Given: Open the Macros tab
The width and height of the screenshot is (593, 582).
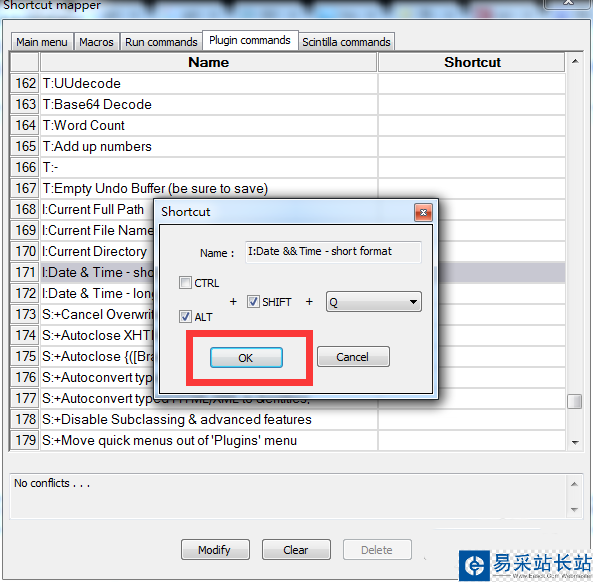Looking at the screenshot, I should tap(96, 42).
